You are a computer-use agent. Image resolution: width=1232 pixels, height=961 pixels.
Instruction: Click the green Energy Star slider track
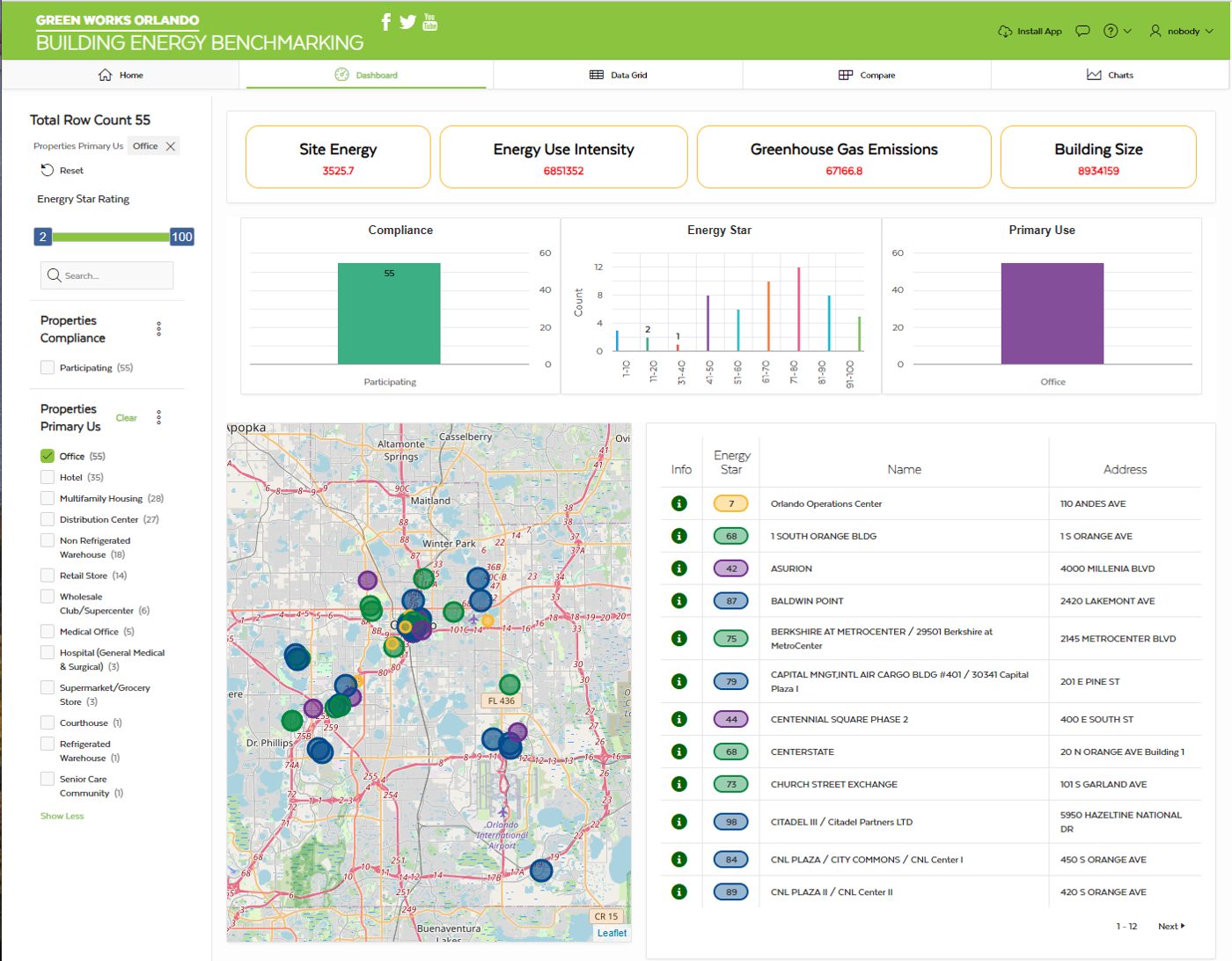pyautogui.click(x=111, y=237)
